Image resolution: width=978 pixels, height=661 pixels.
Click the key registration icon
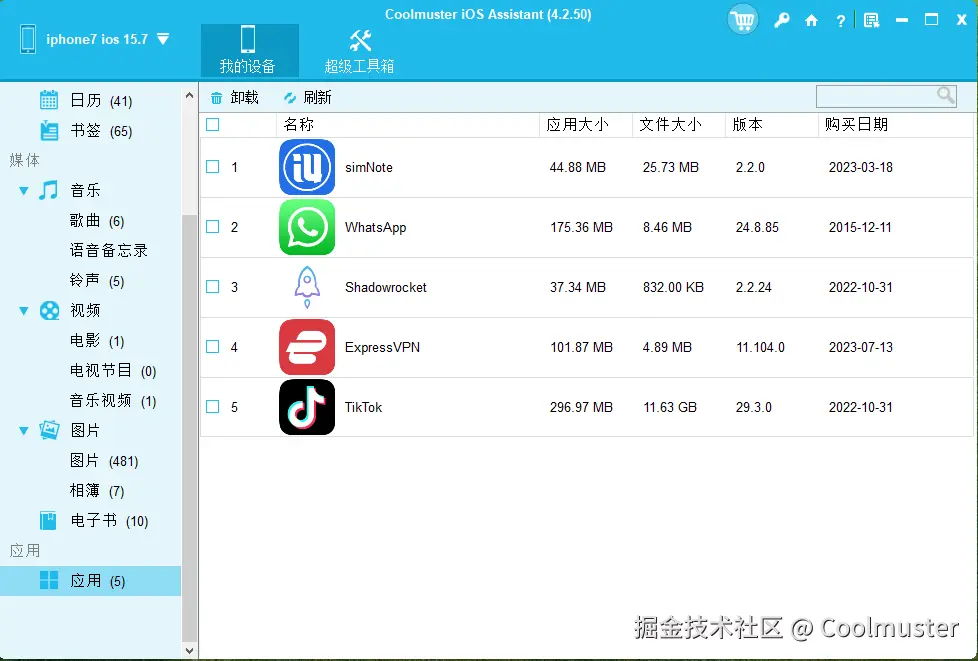[781, 21]
